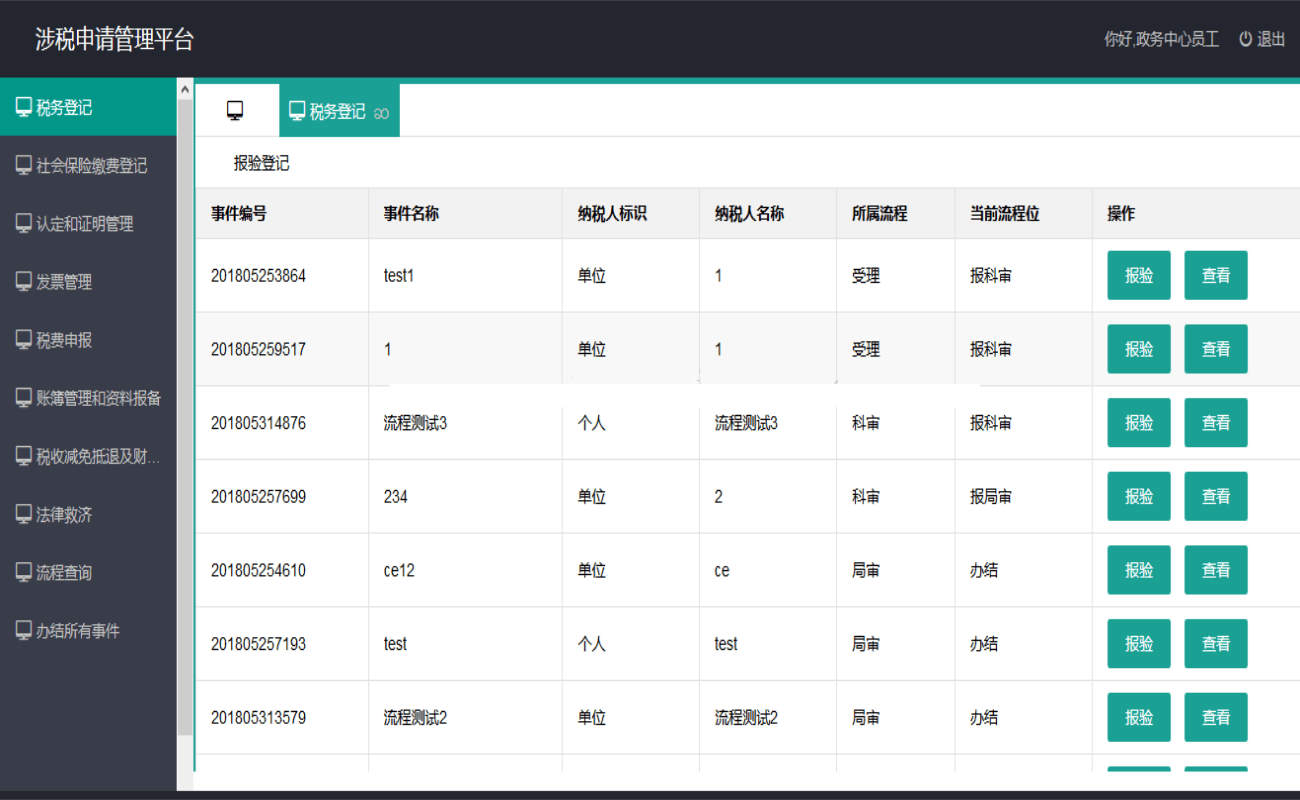Select the 发票管理 monitor icon in the sidebar
Viewport: 1300px width, 800px height.
(x=23, y=282)
